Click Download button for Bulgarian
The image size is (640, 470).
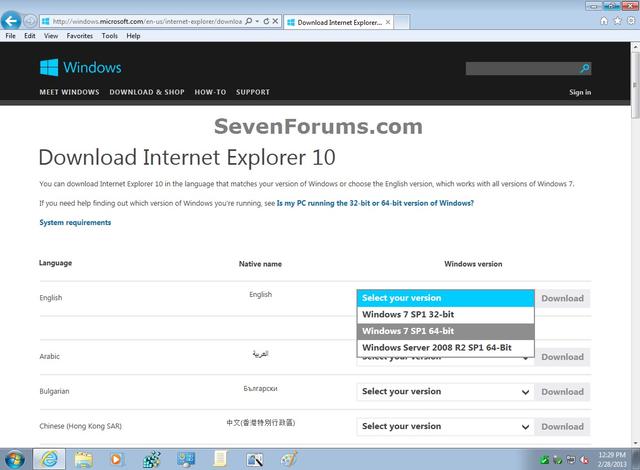click(x=562, y=392)
